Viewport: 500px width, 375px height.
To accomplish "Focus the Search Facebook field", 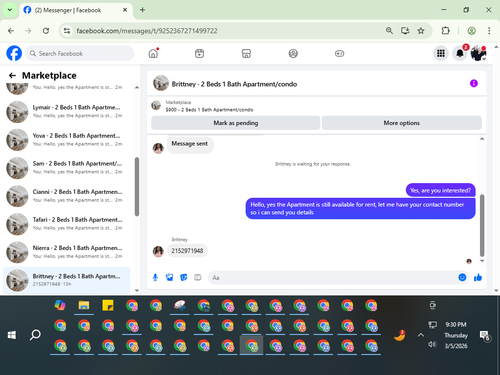I will tap(80, 53).
